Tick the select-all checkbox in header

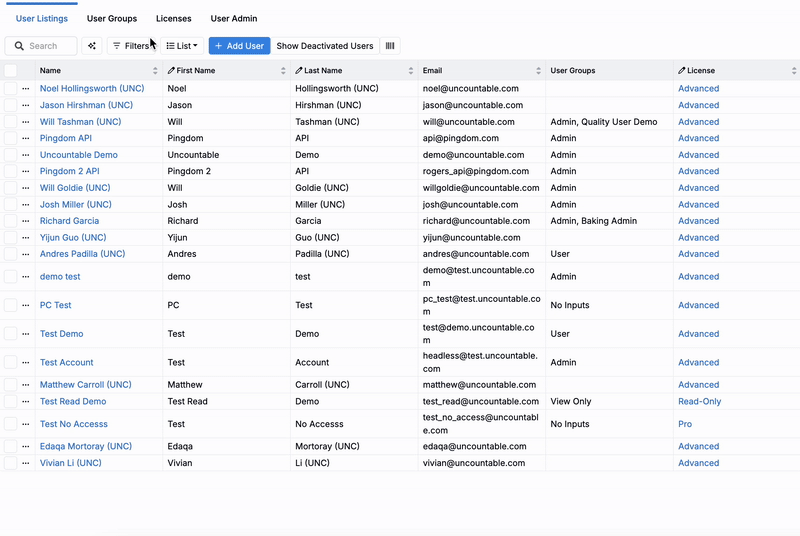[11, 71]
